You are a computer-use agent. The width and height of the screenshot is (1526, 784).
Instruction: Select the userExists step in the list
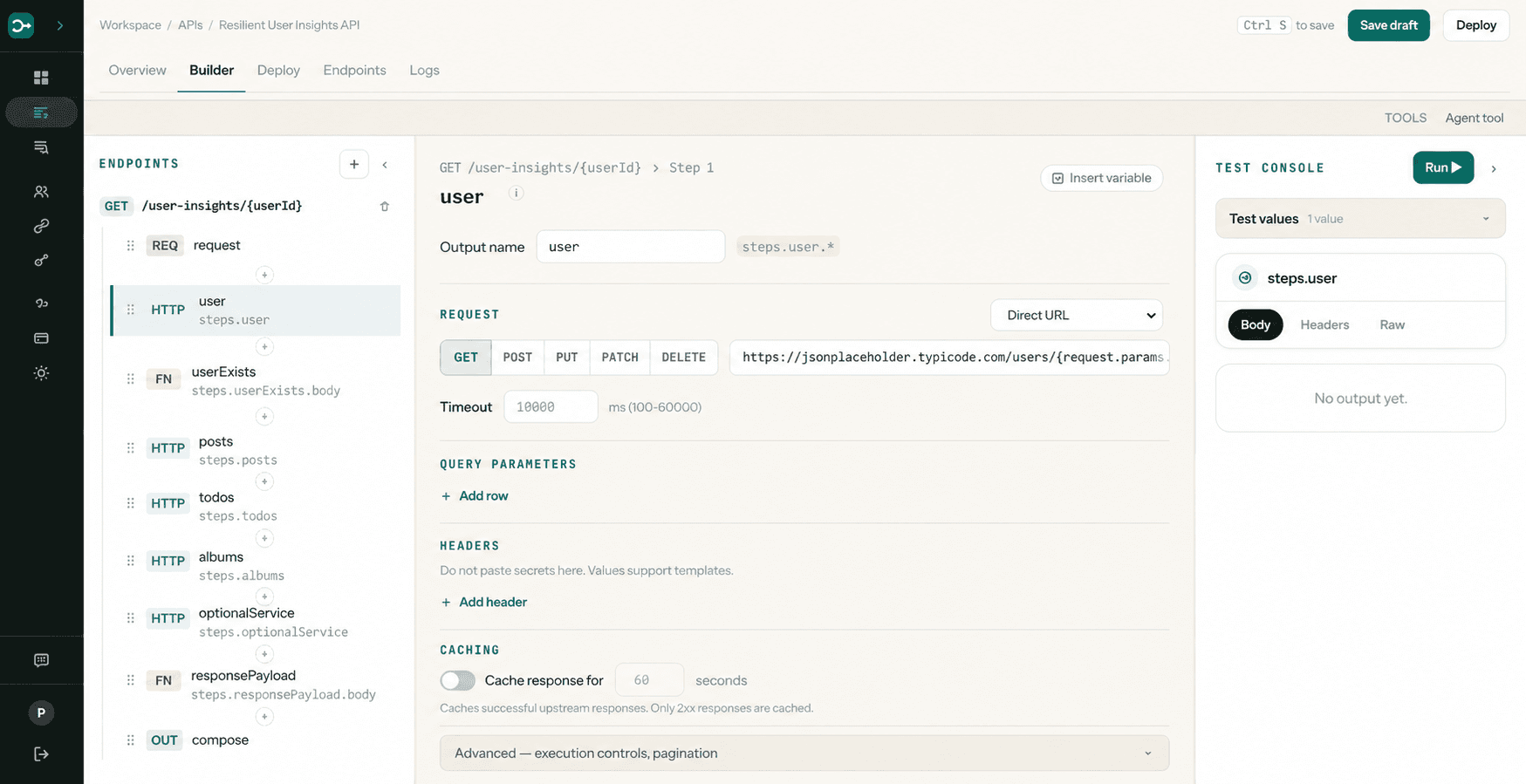256,380
